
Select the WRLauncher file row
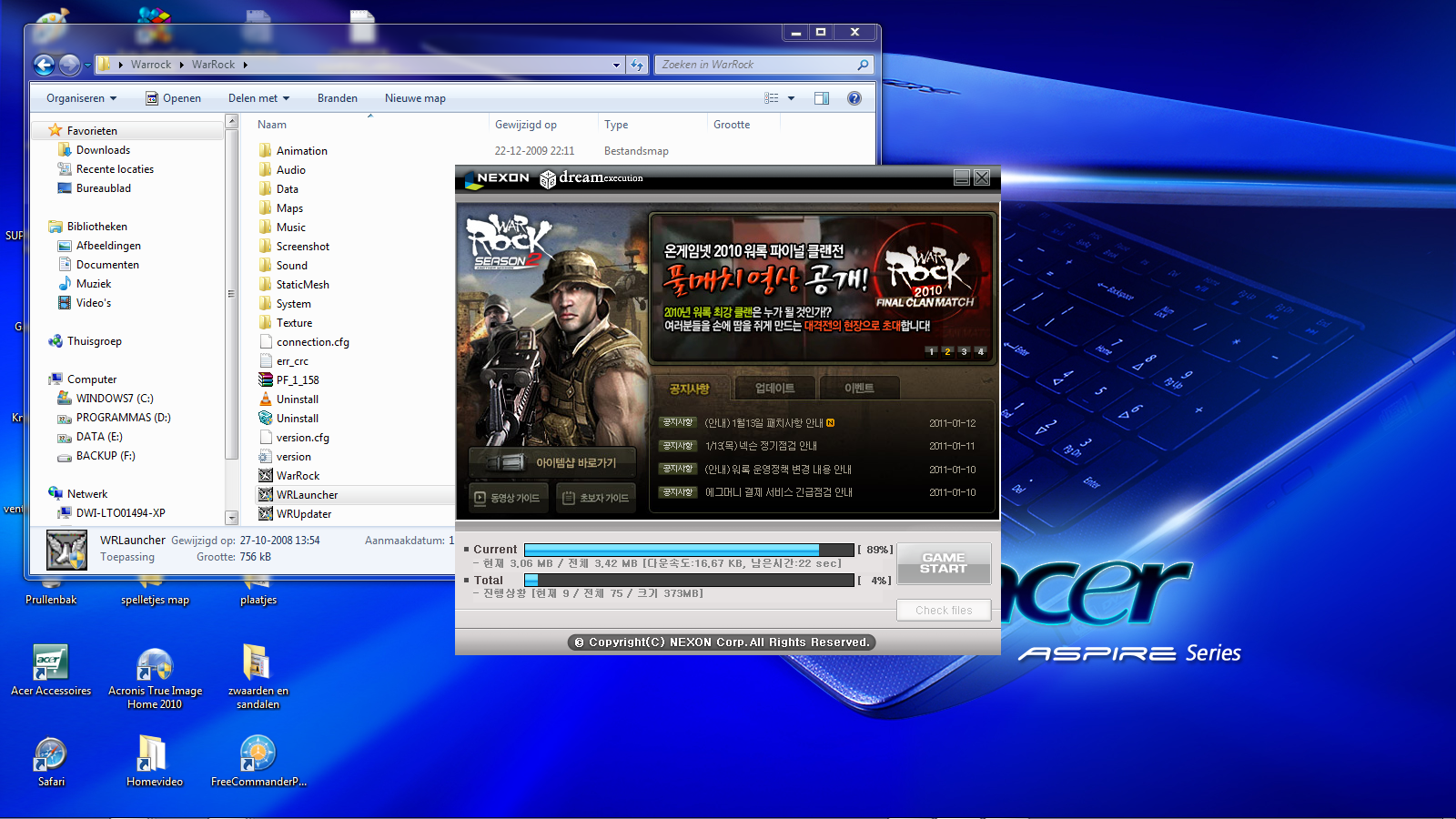tap(355, 494)
